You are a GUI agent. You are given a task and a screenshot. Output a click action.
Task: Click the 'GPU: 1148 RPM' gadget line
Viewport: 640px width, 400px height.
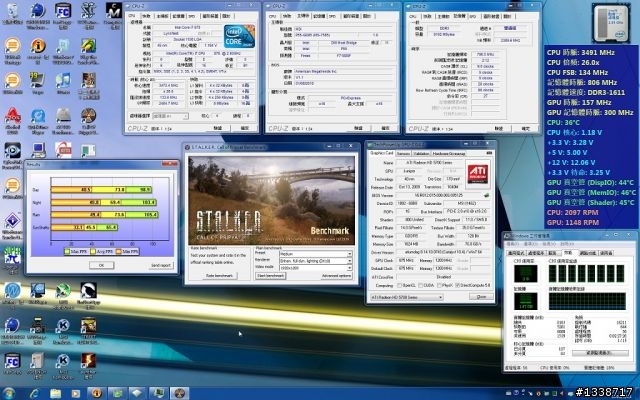[x=573, y=222]
